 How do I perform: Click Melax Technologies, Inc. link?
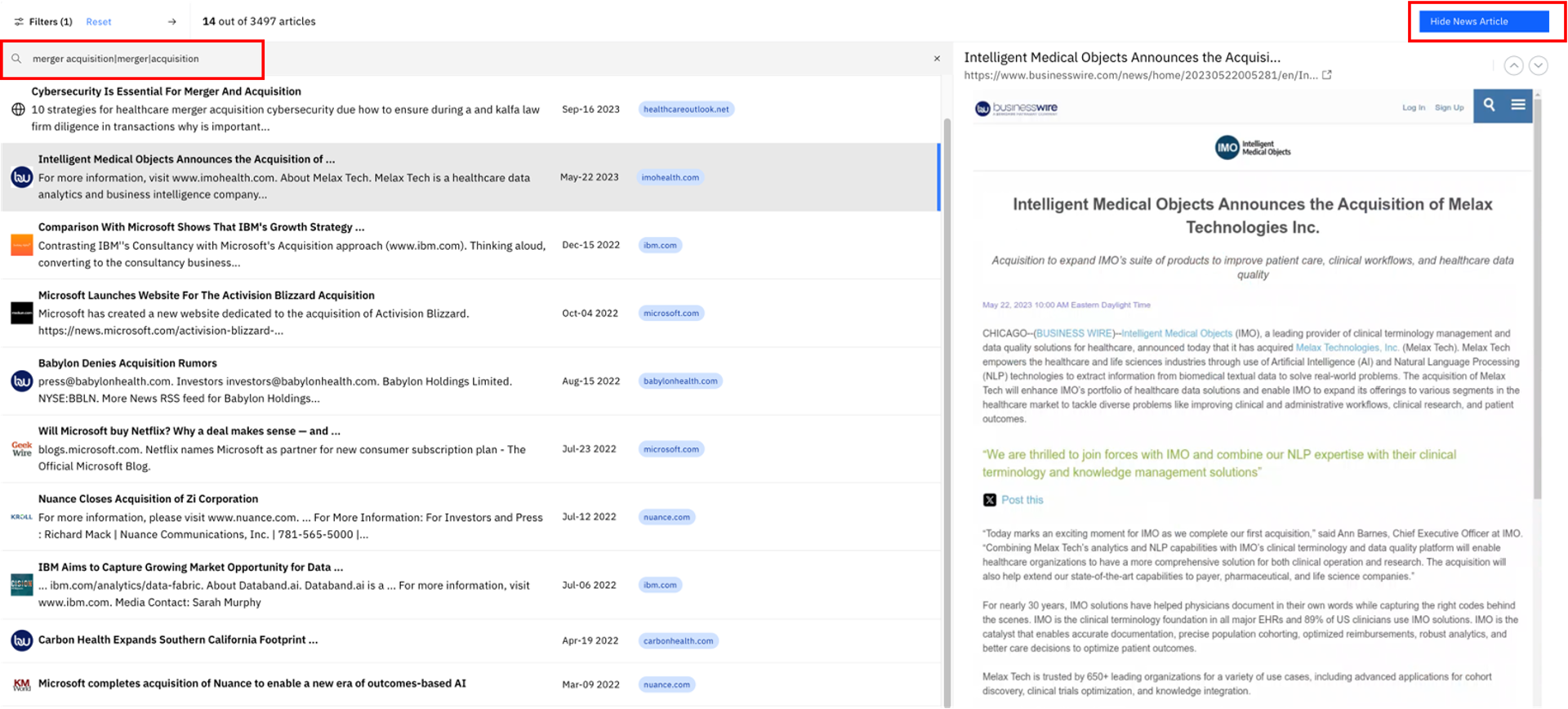1347,348
